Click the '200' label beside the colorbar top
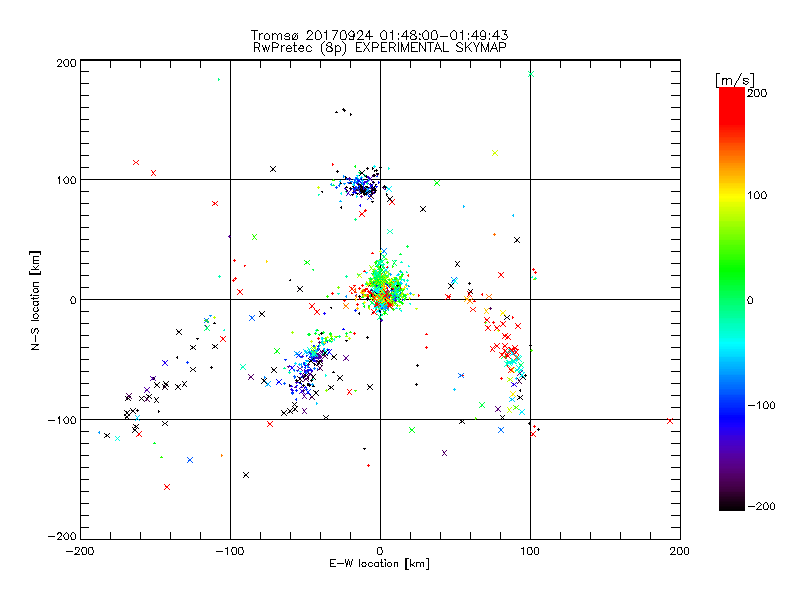Screen dimensions: 800x600 click(x=757, y=93)
